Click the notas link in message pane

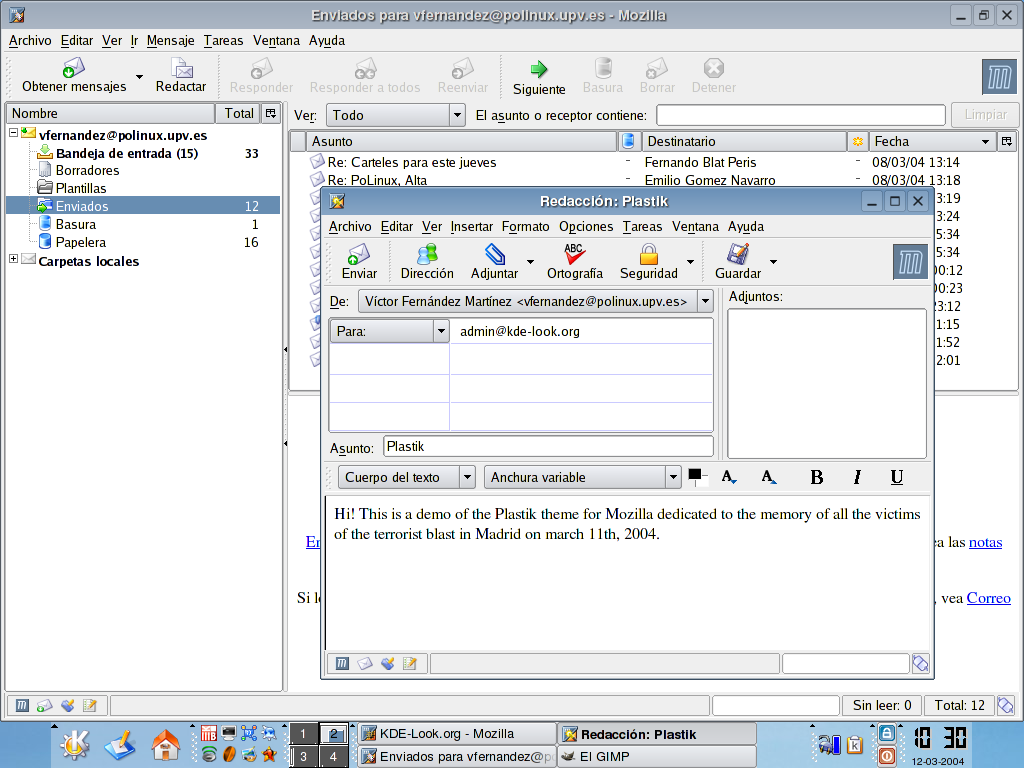(x=985, y=542)
